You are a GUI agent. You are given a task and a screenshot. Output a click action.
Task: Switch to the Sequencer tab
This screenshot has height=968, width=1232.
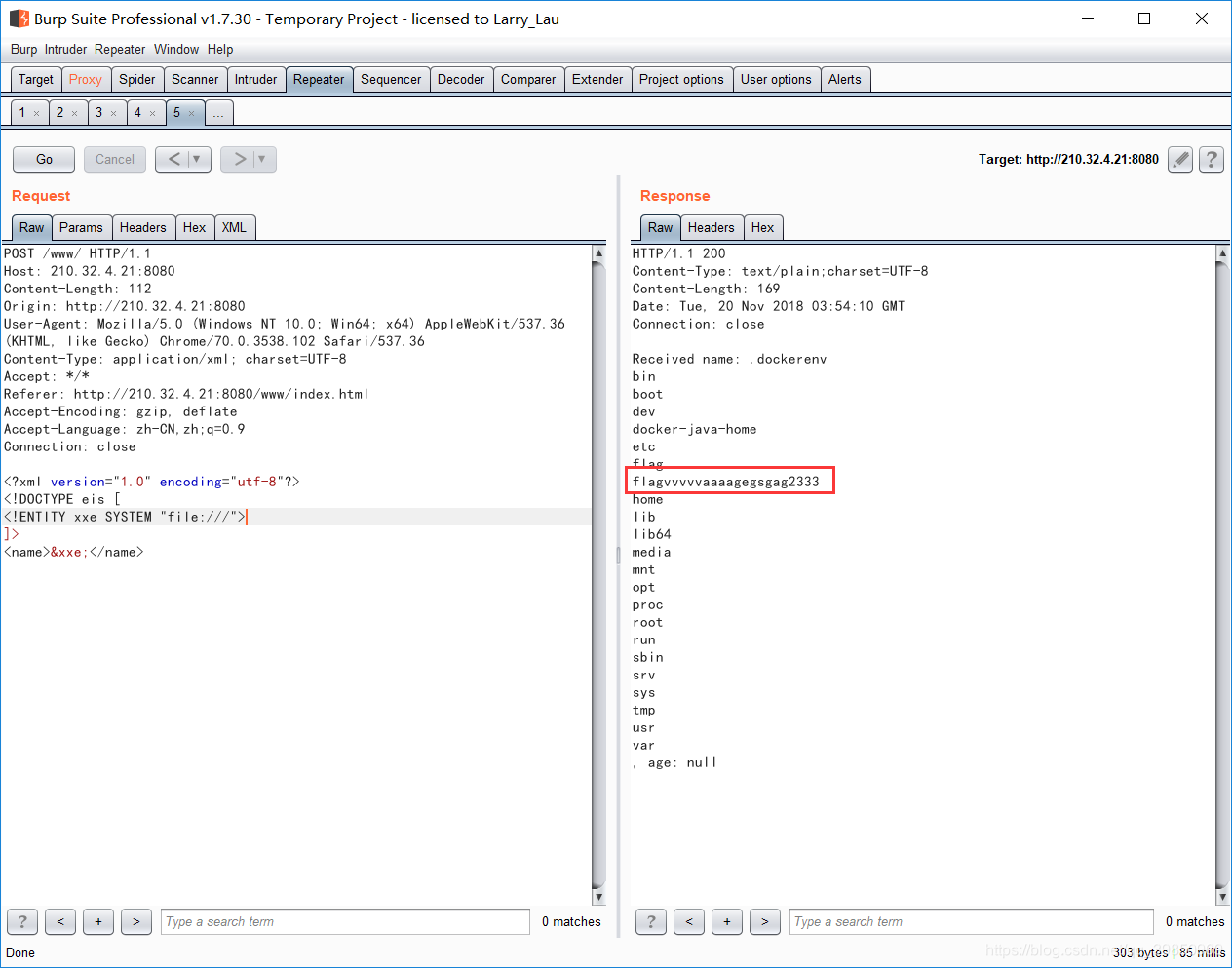pos(391,80)
